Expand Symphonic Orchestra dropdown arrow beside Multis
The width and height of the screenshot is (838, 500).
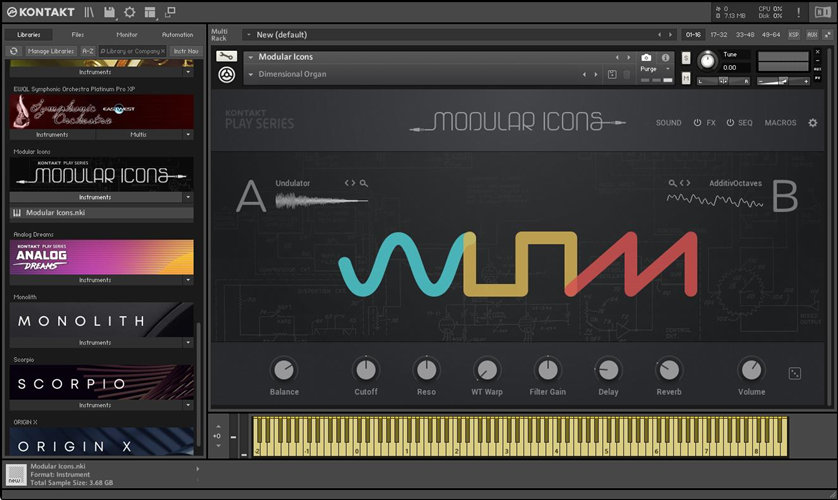188,135
